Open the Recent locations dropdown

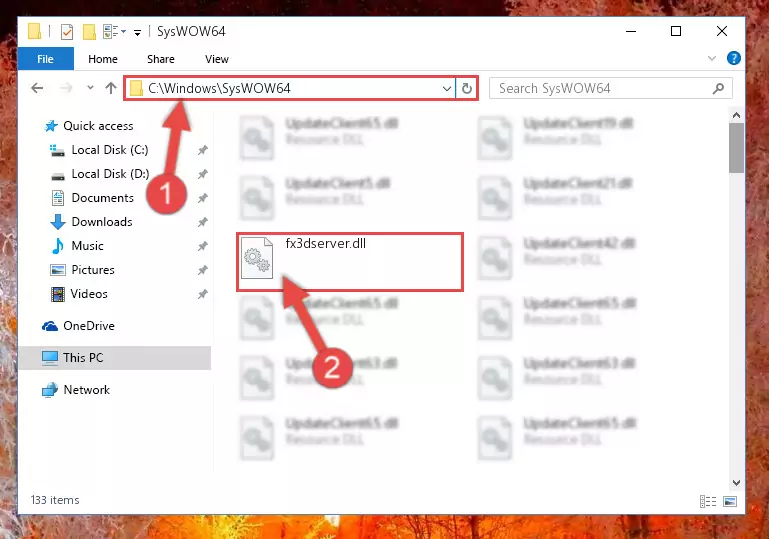pyautogui.click(x=90, y=88)
